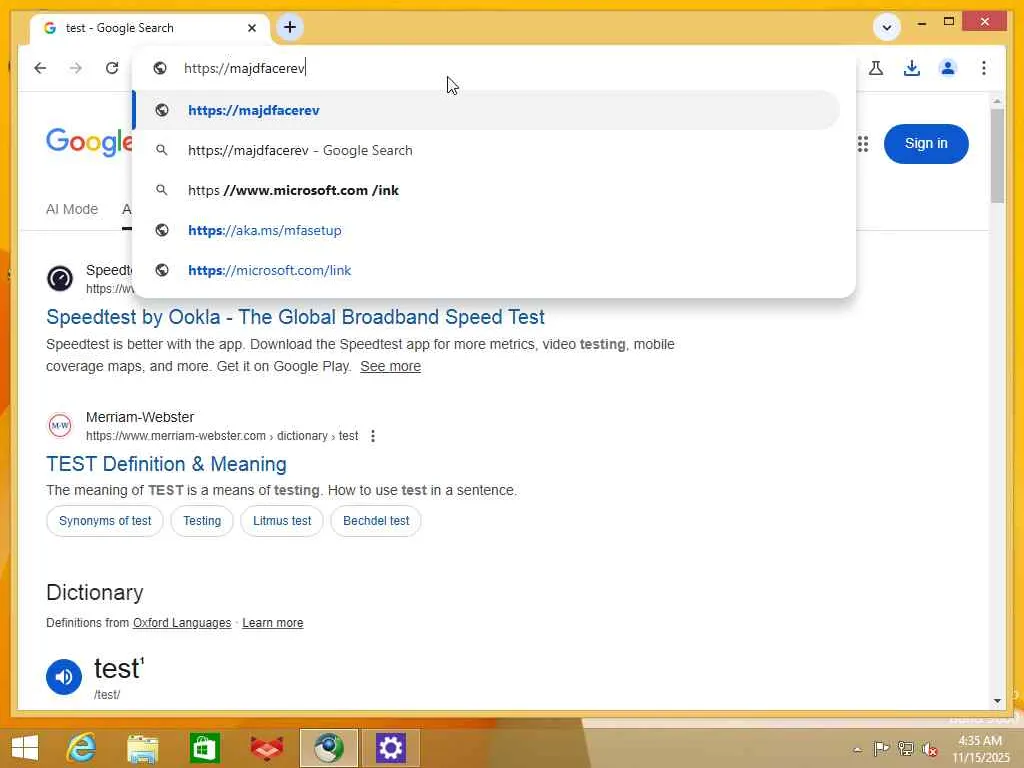
Task: Click the page vertical scrollbar thumb
Action: click(x=997, y=156)
